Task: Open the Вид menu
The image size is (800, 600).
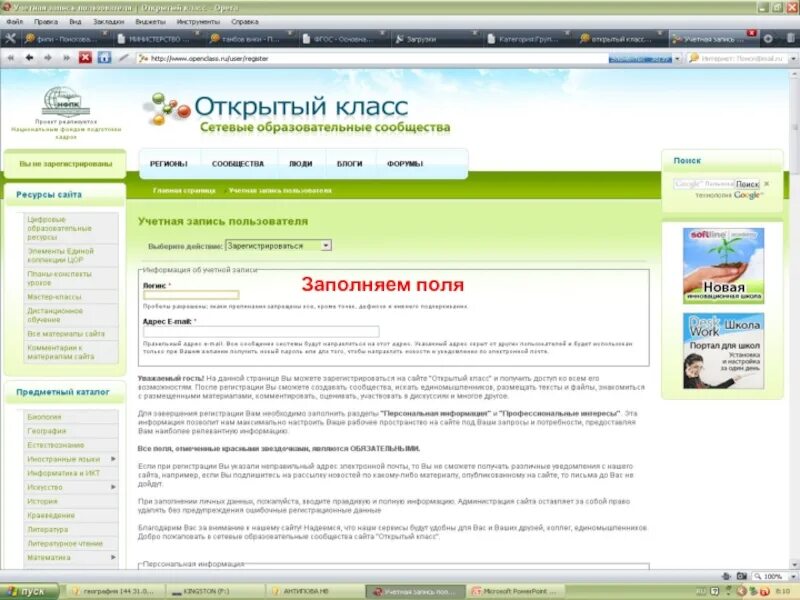Action: coord(76,22)
